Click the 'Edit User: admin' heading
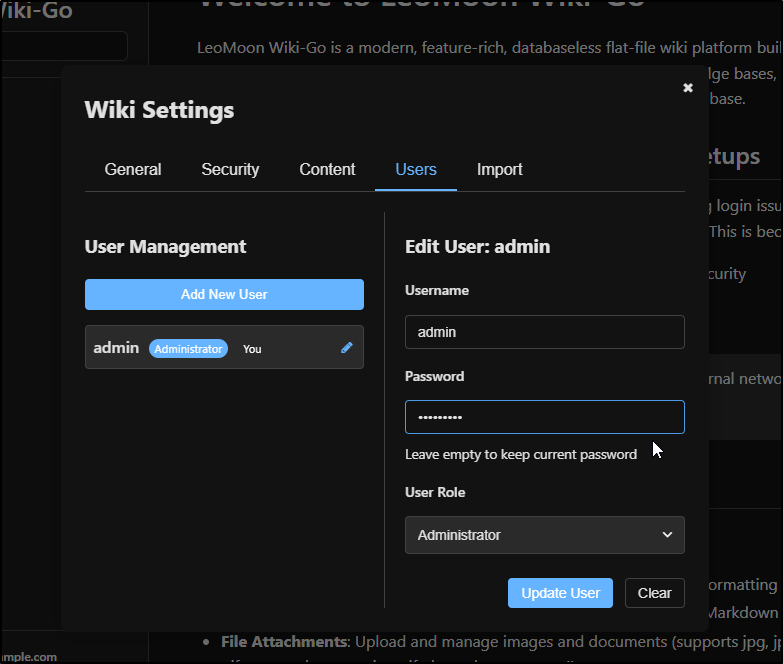This screenshot has height=664, width=783. [477, 247]
